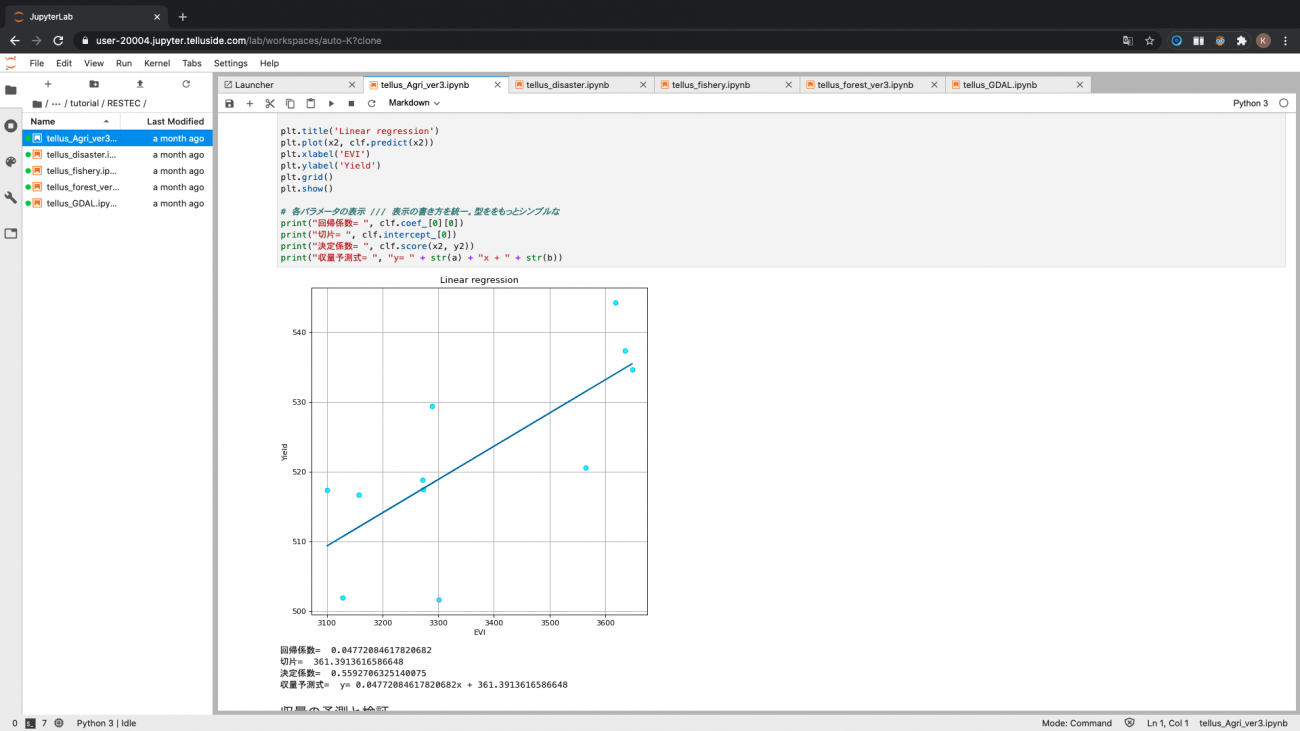The height and width of the screenshot is (731, 1300).
Task: Switch to the tellus_disaster.ipynb tab
Action: coord(582,85)
